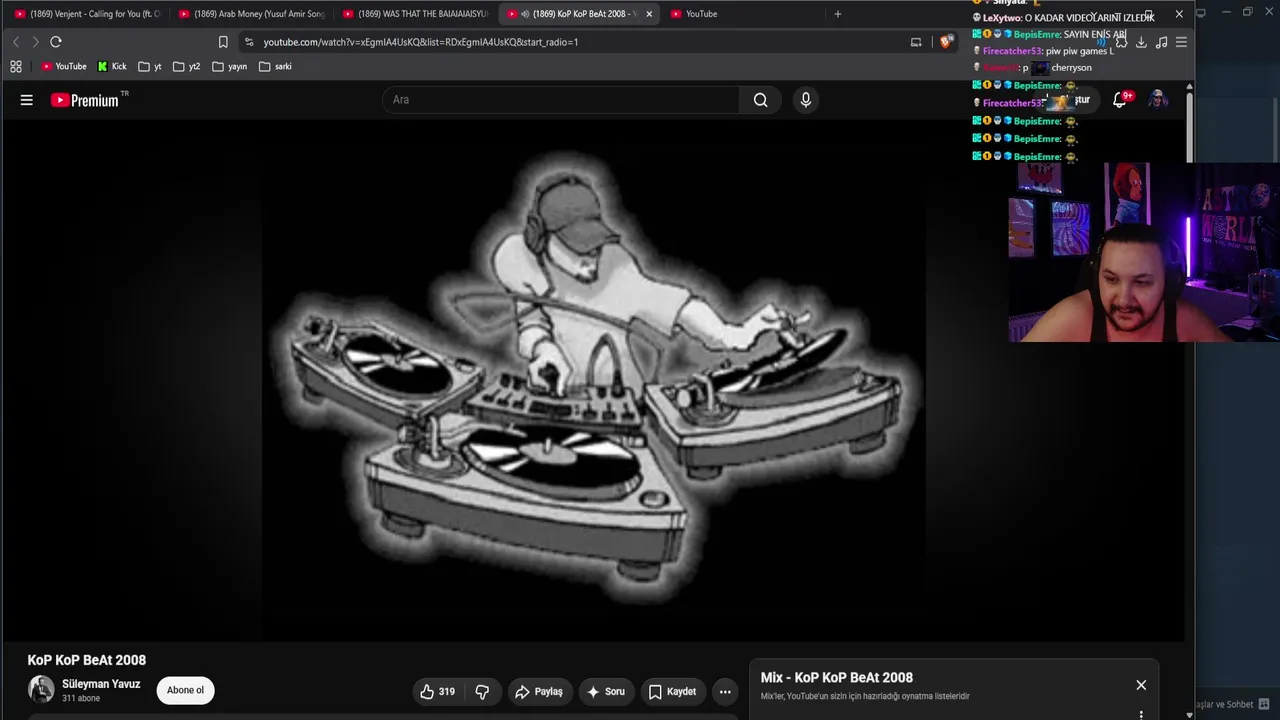Bookmark this page in the address bar

tap(223, 42)
